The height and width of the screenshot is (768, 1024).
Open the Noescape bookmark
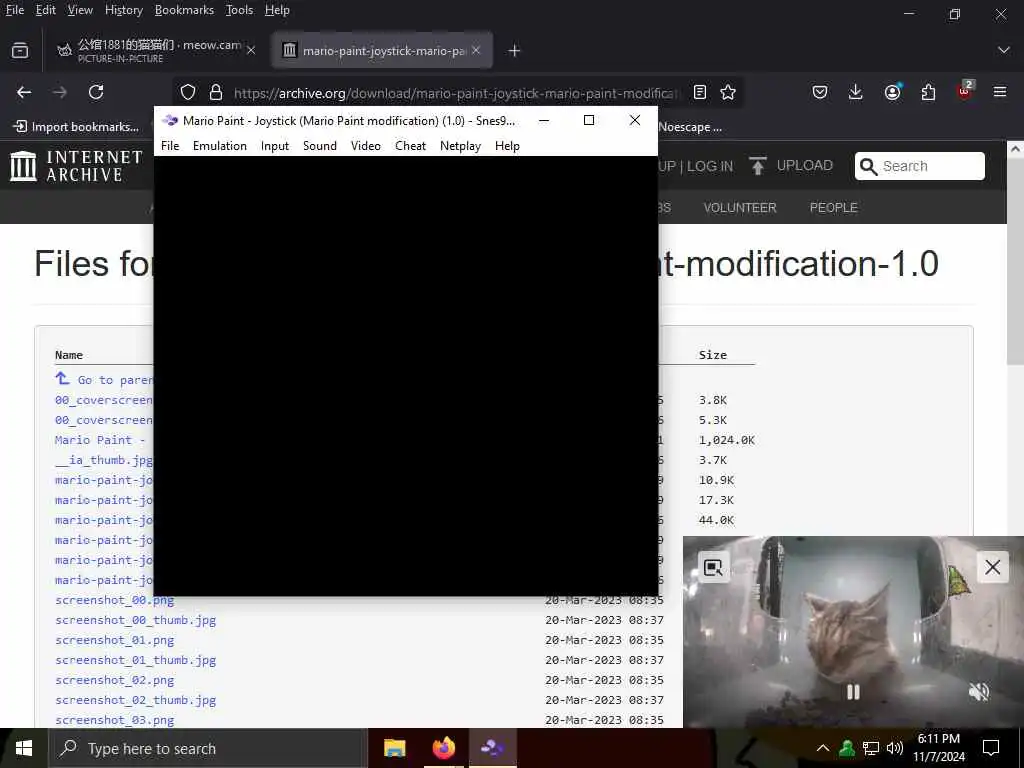point(690,127)
